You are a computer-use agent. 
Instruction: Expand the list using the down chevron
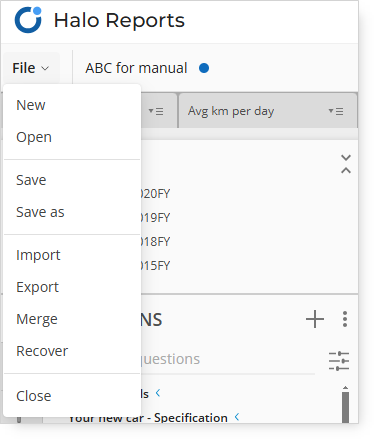346,157
